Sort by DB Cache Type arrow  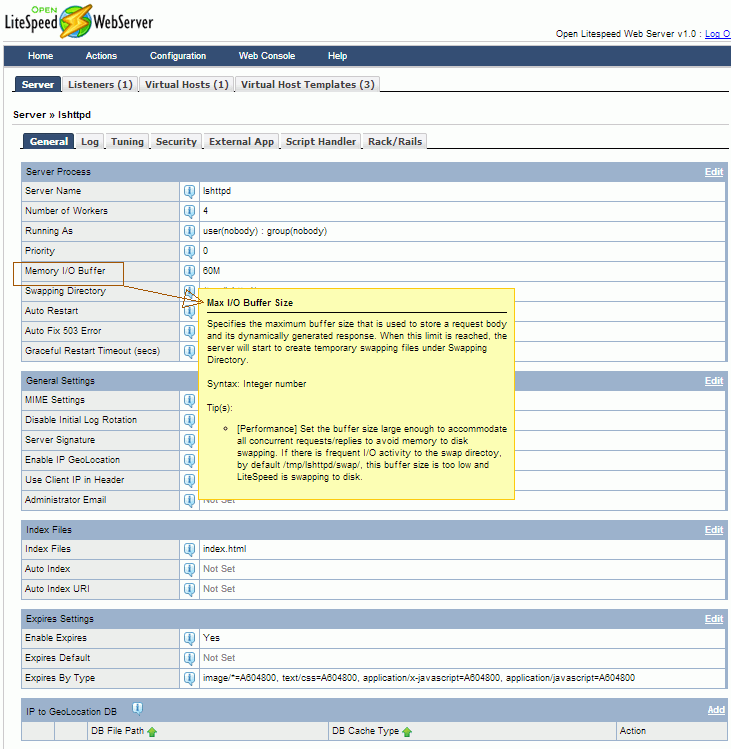[x=407, y=732]
